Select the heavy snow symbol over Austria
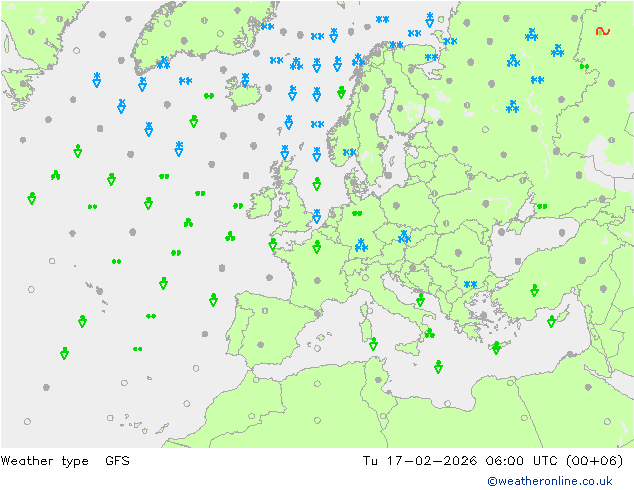This screenshot has width=634, height=490. pos(404,237)
